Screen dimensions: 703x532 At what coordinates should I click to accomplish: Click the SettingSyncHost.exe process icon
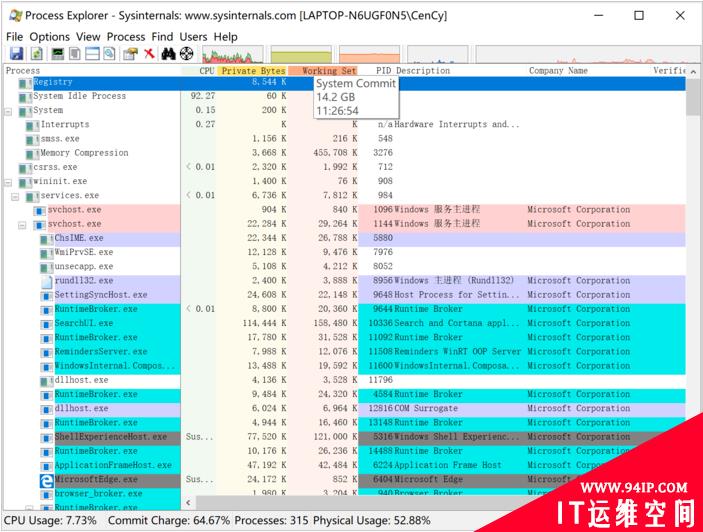[47, 296]
